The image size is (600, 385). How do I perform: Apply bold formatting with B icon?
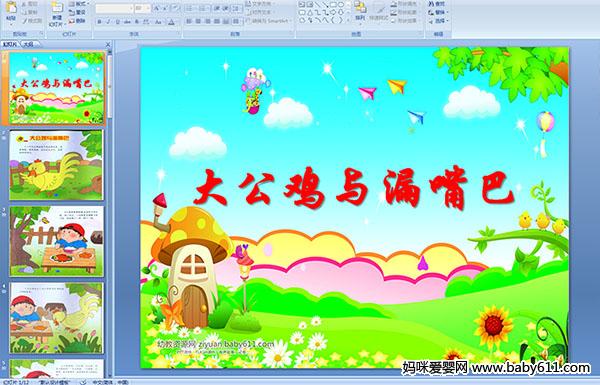click(x=100, y=22)
